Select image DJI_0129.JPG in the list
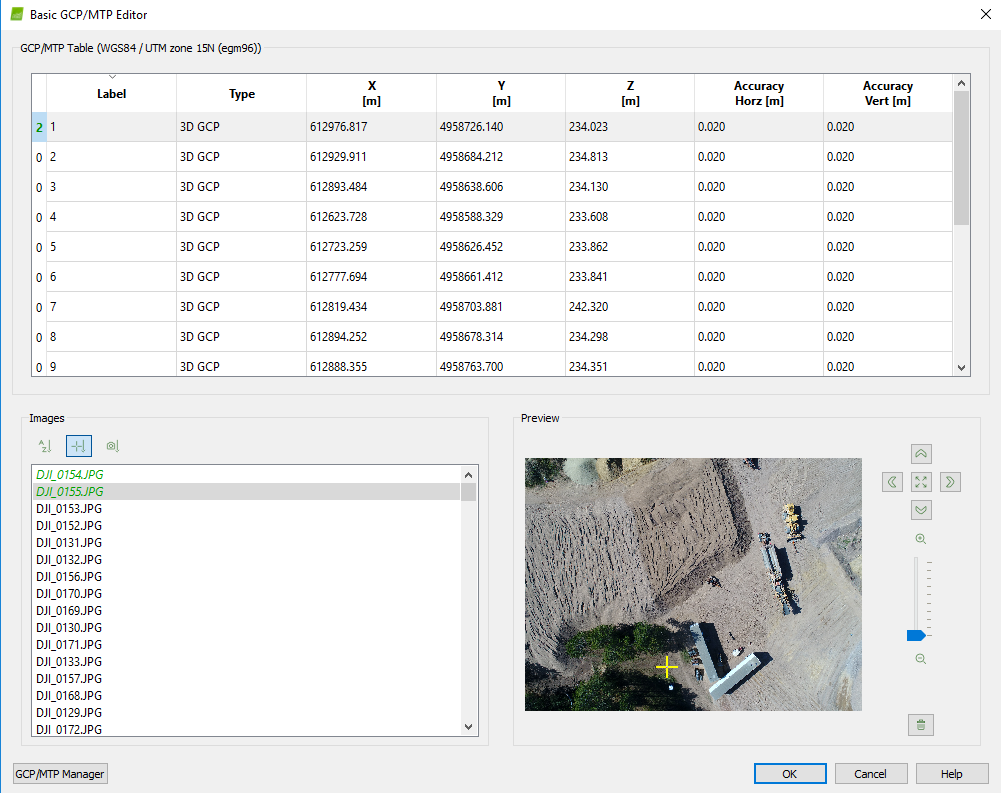 [x=246, y=713]
